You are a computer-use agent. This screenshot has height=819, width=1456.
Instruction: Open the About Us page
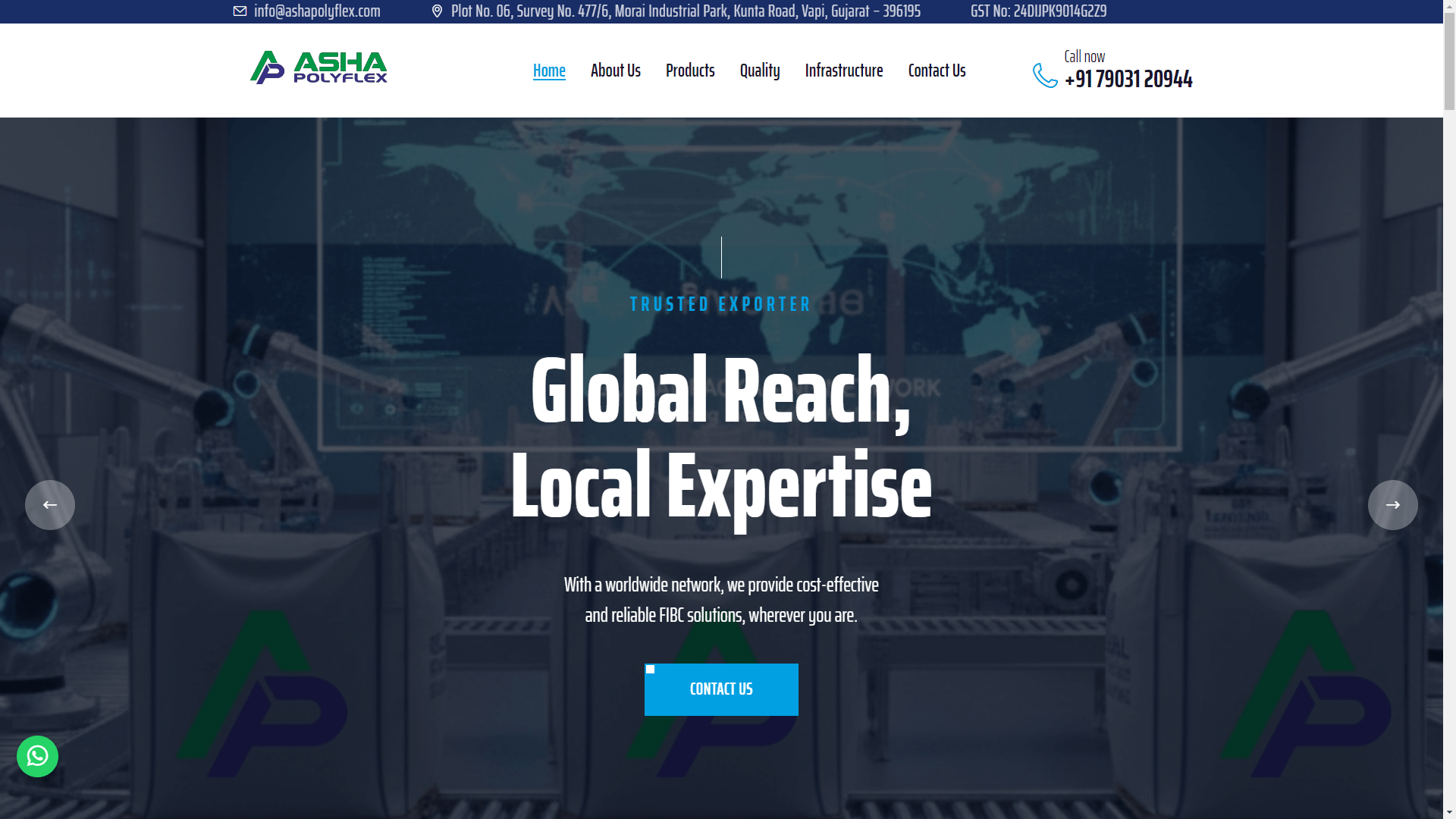(x=615, y=71)
